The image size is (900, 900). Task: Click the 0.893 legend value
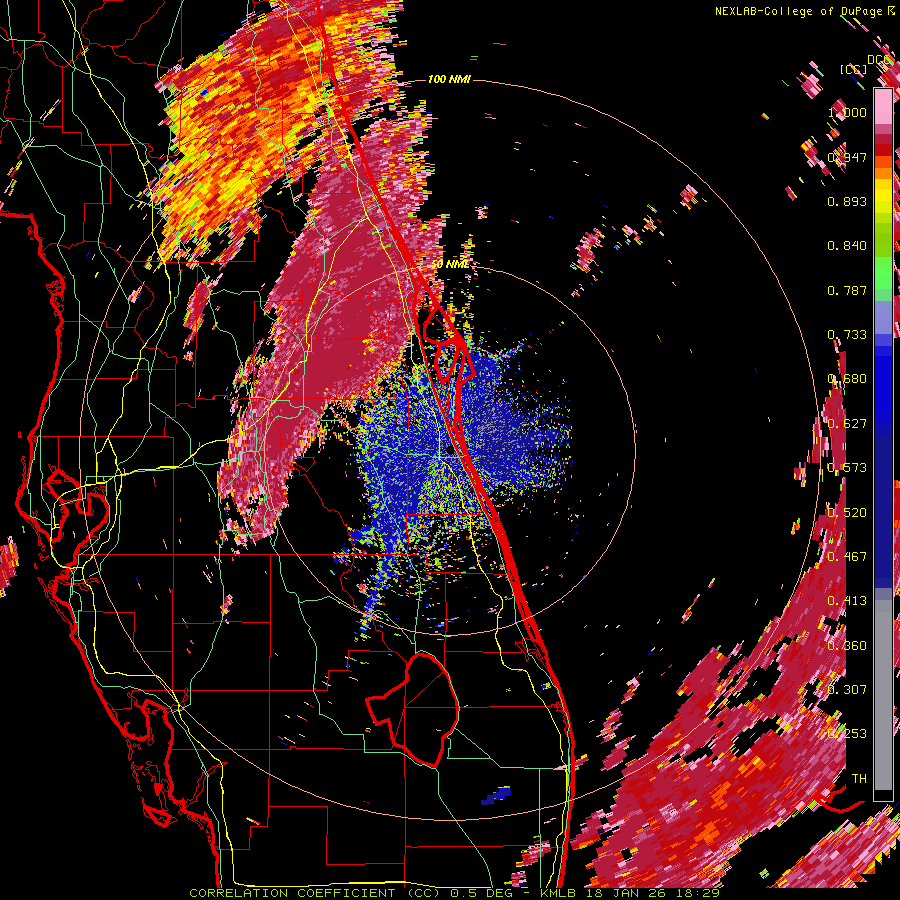847,201
